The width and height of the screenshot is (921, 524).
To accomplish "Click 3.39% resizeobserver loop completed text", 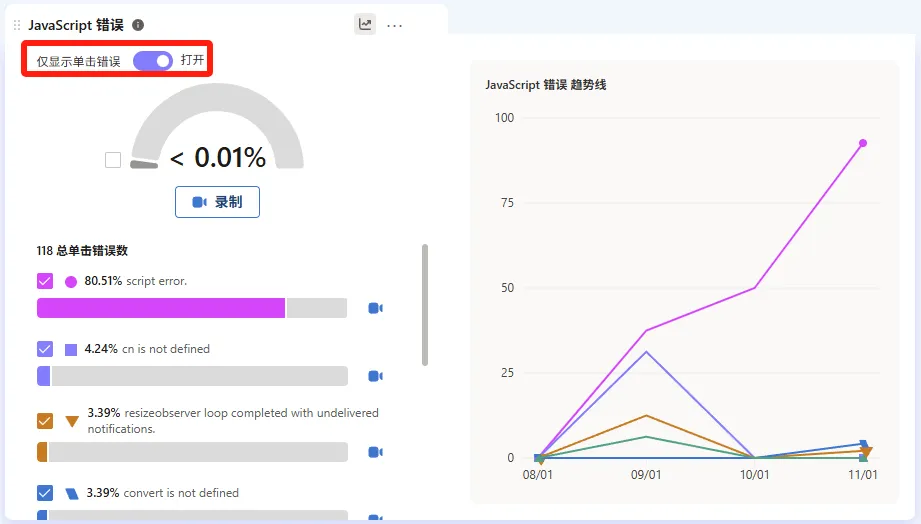I will pos(233,421).
